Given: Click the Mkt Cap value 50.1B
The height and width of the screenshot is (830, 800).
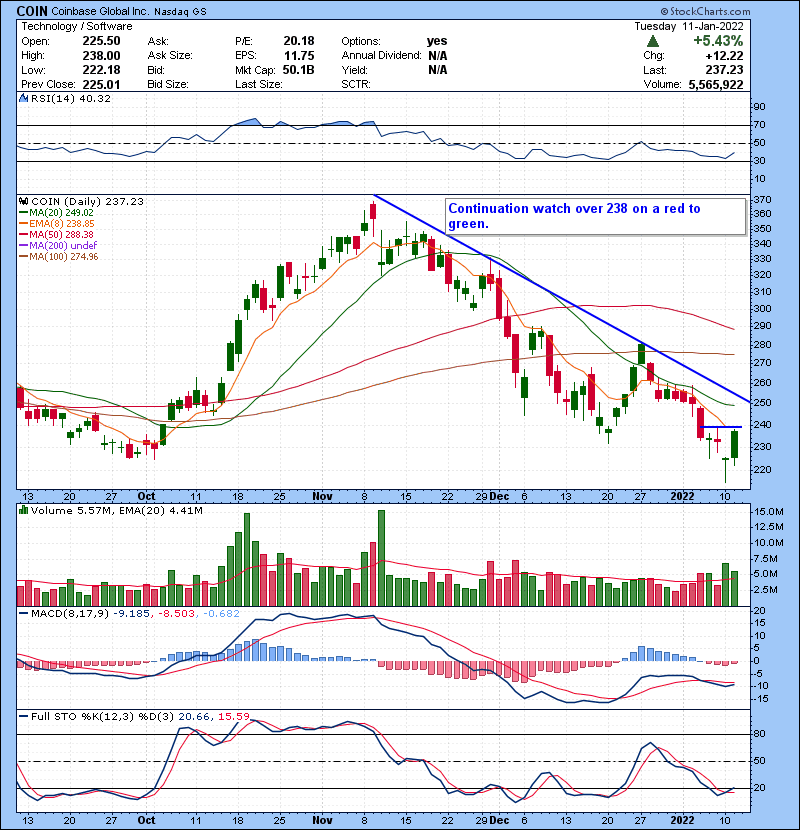Looking at the screenshot, I should click(299, 70).
